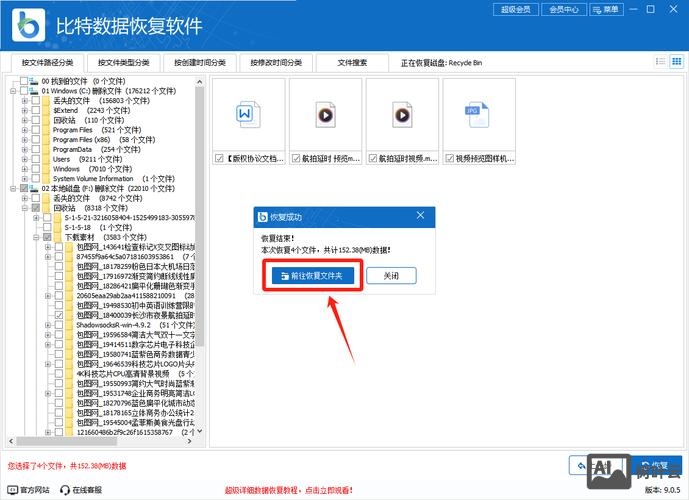Click the 关闭 button in dialog
Screen dimensions: 689x500
(x=391, y=276)
